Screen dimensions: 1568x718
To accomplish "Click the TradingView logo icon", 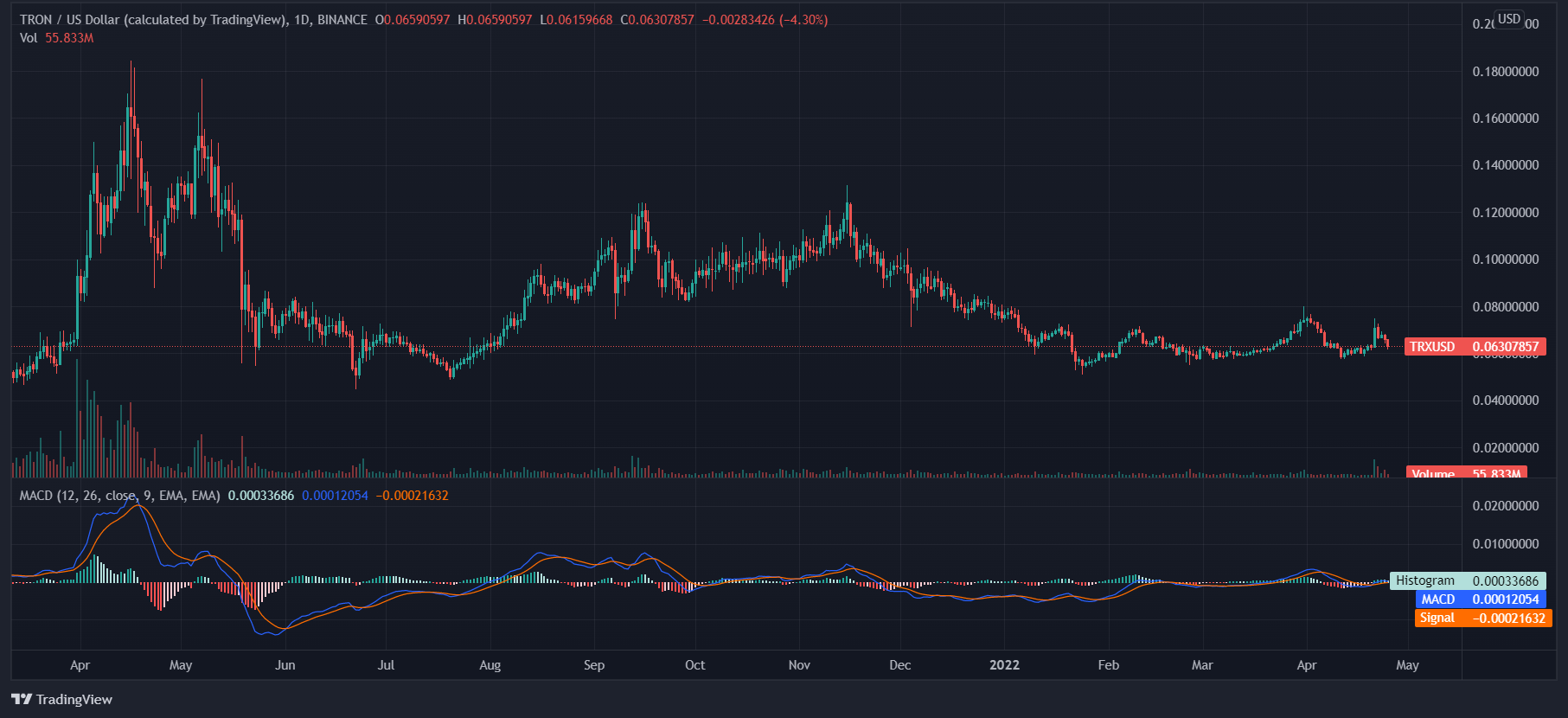I will pyautogui.click(x=22, y=699).
